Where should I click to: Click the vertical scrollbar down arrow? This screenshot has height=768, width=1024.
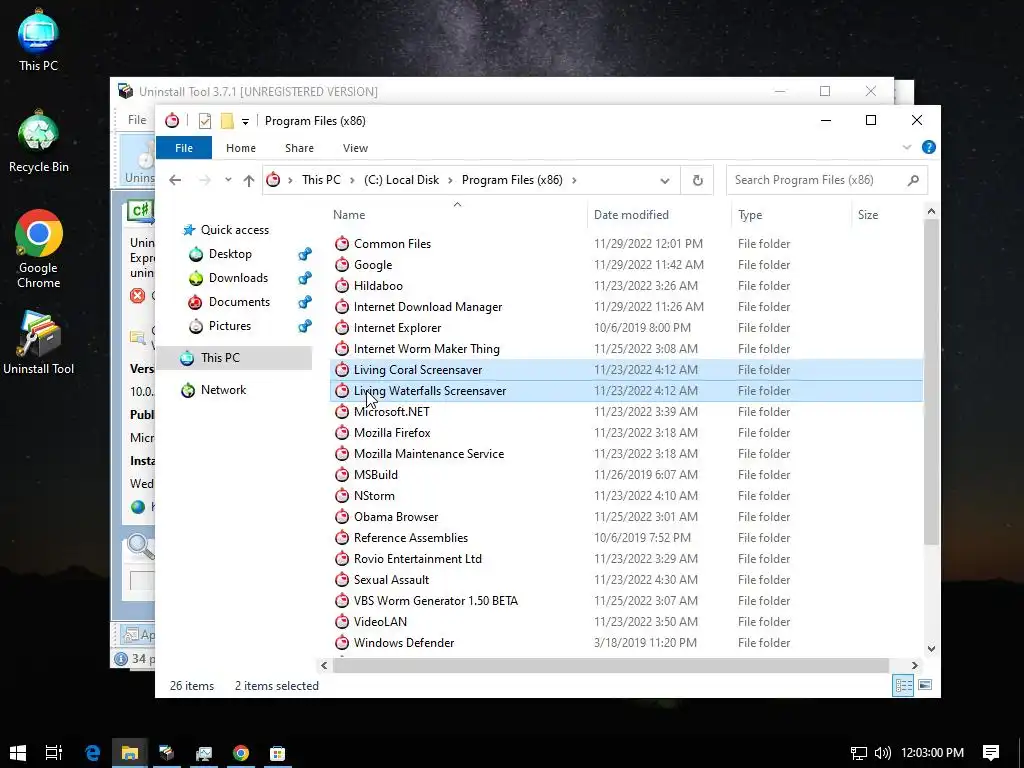tap(931, 648)
